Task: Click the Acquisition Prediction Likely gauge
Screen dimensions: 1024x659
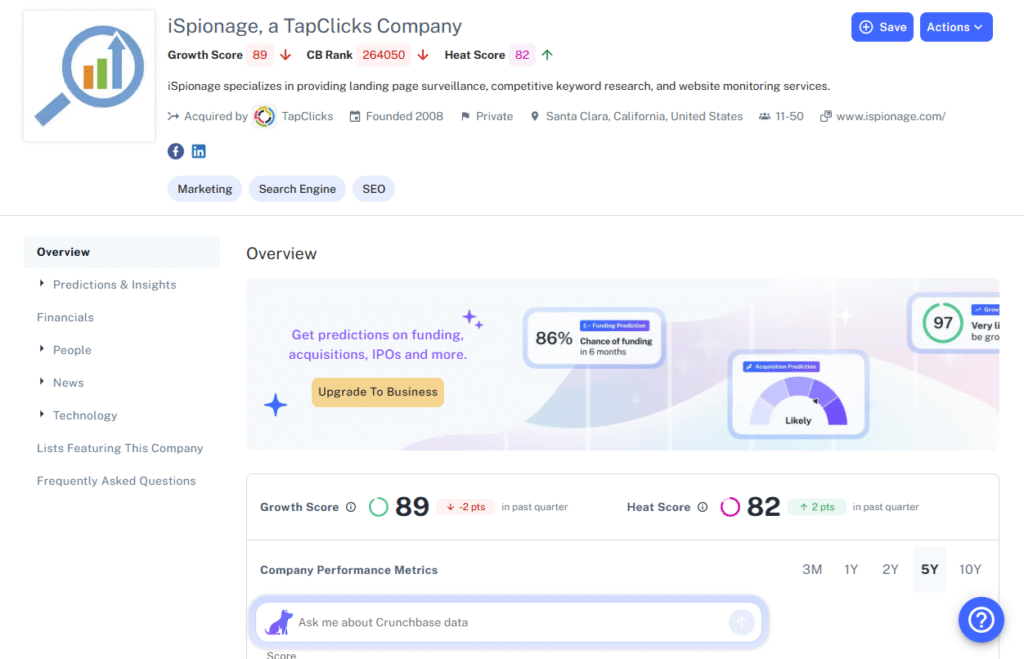Action: [x=798, y=394]
